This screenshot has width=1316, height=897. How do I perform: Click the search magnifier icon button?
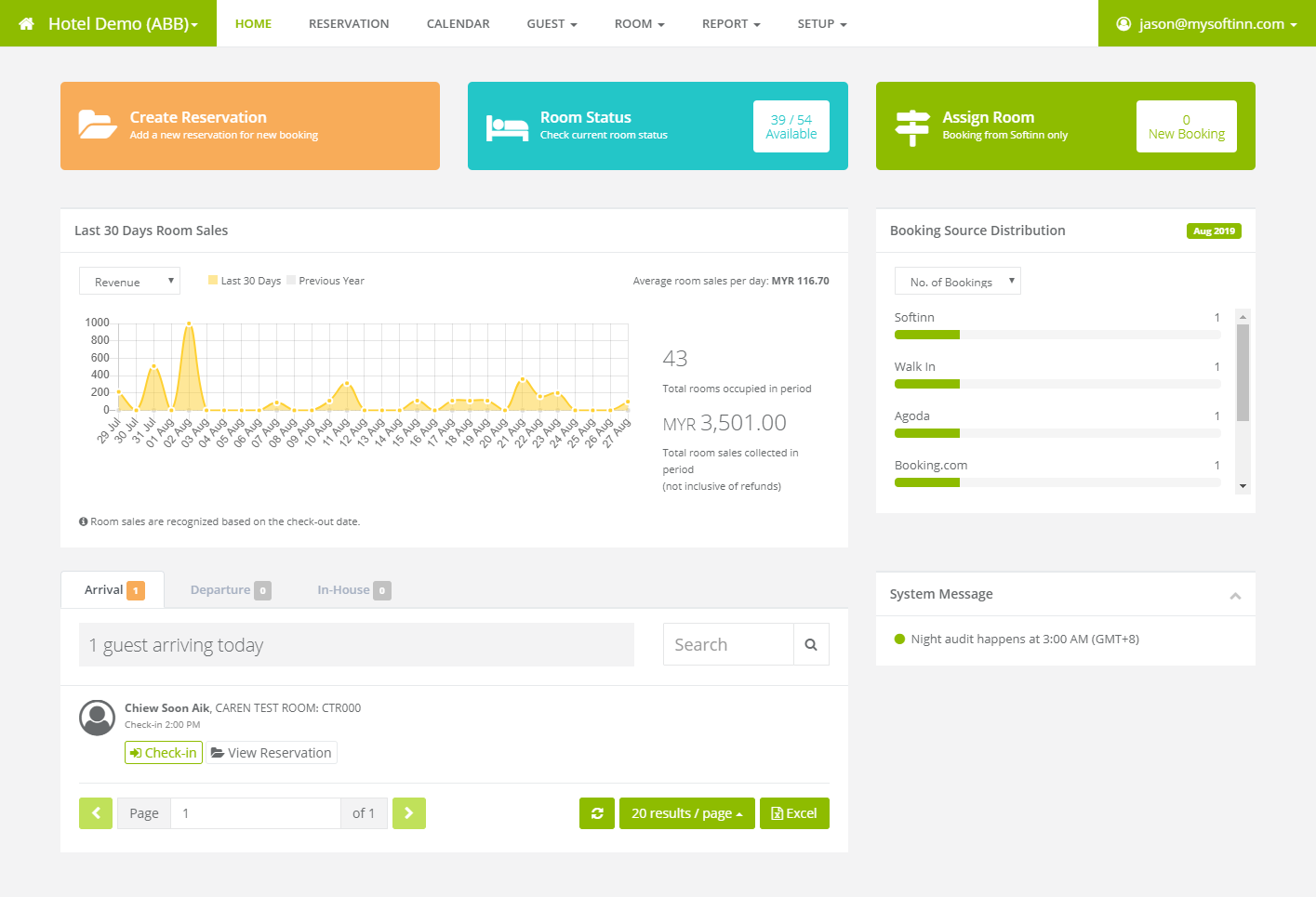[811, 644]
